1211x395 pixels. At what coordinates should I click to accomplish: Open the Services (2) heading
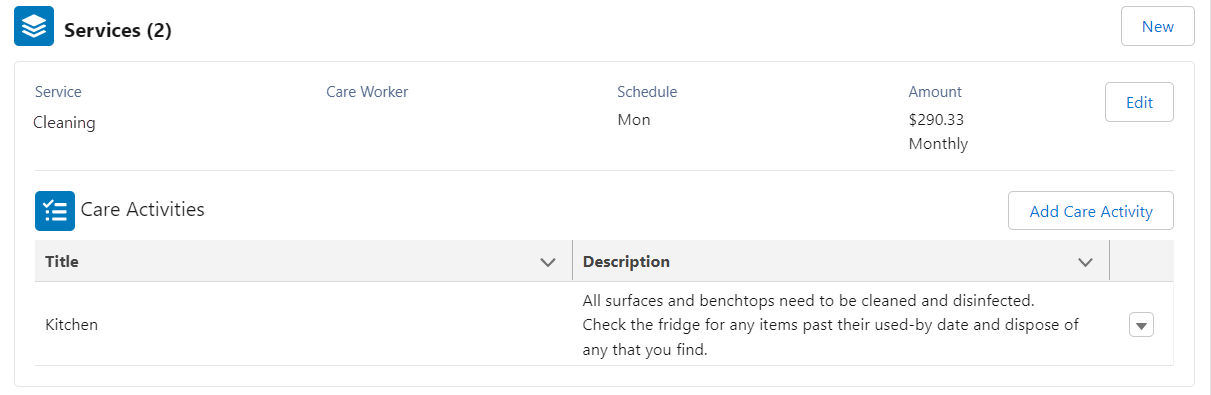118,31
